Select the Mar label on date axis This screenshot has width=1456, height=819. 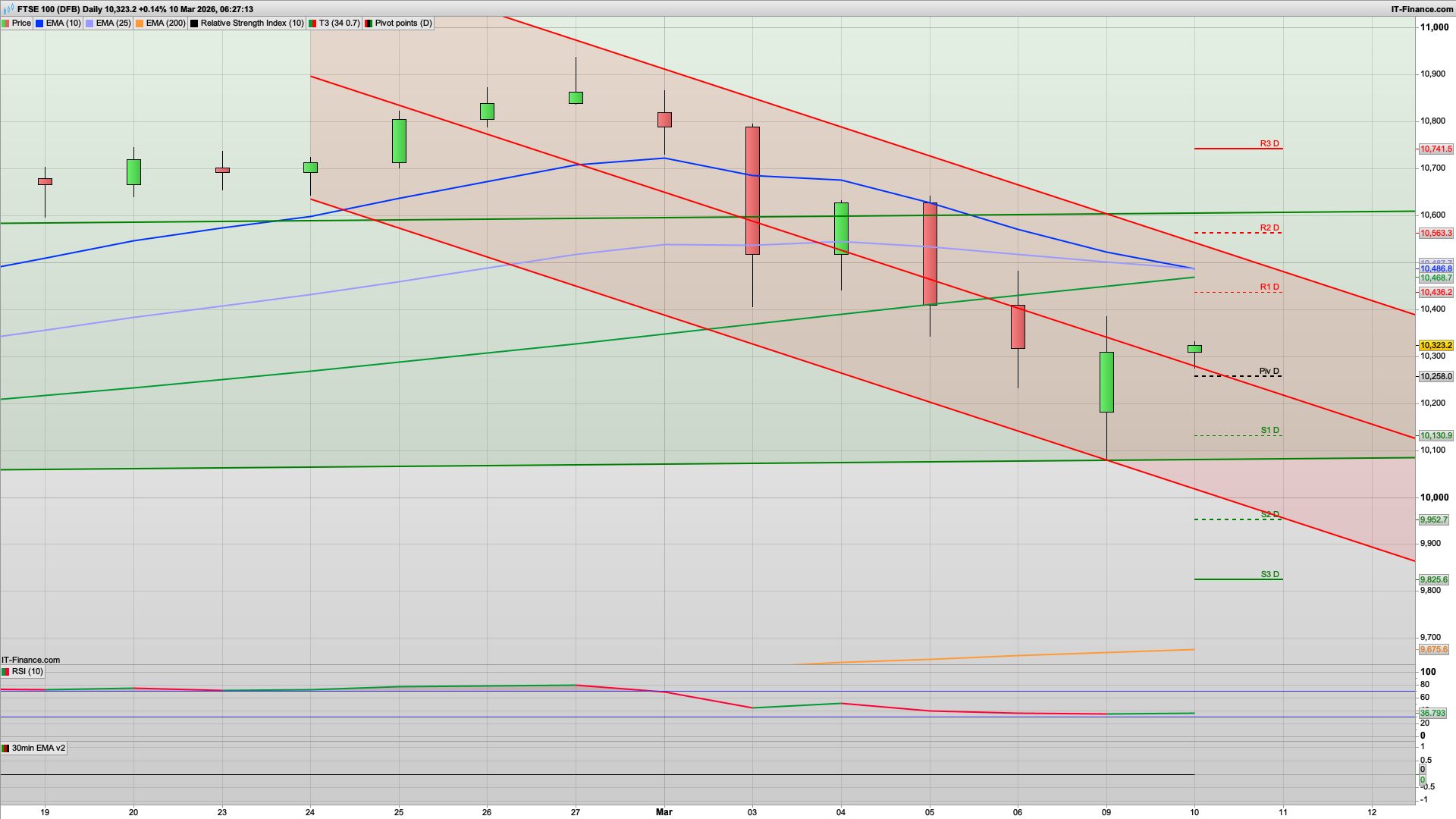[664, 811]
